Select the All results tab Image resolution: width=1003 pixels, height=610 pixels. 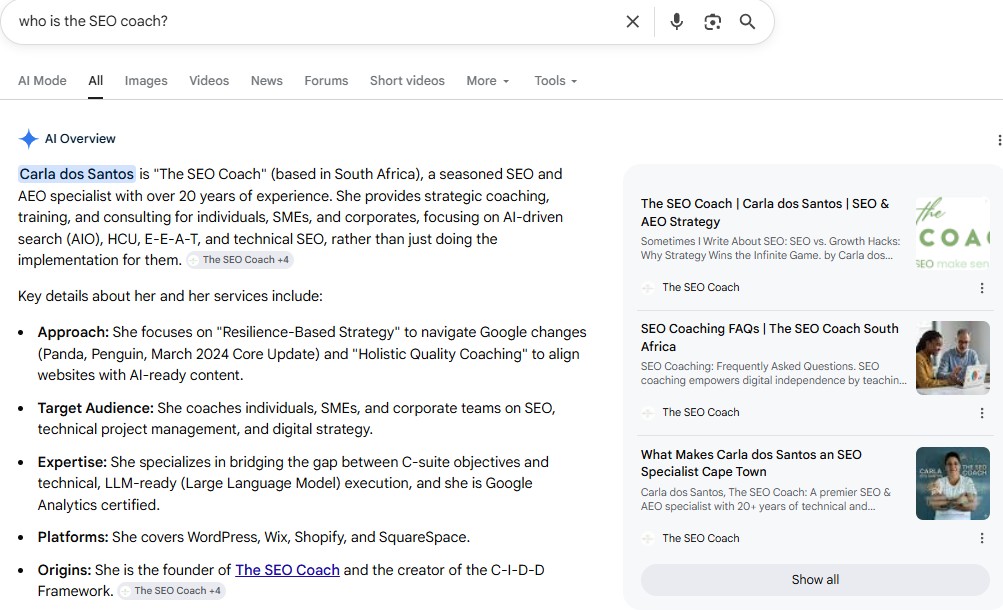95,81
